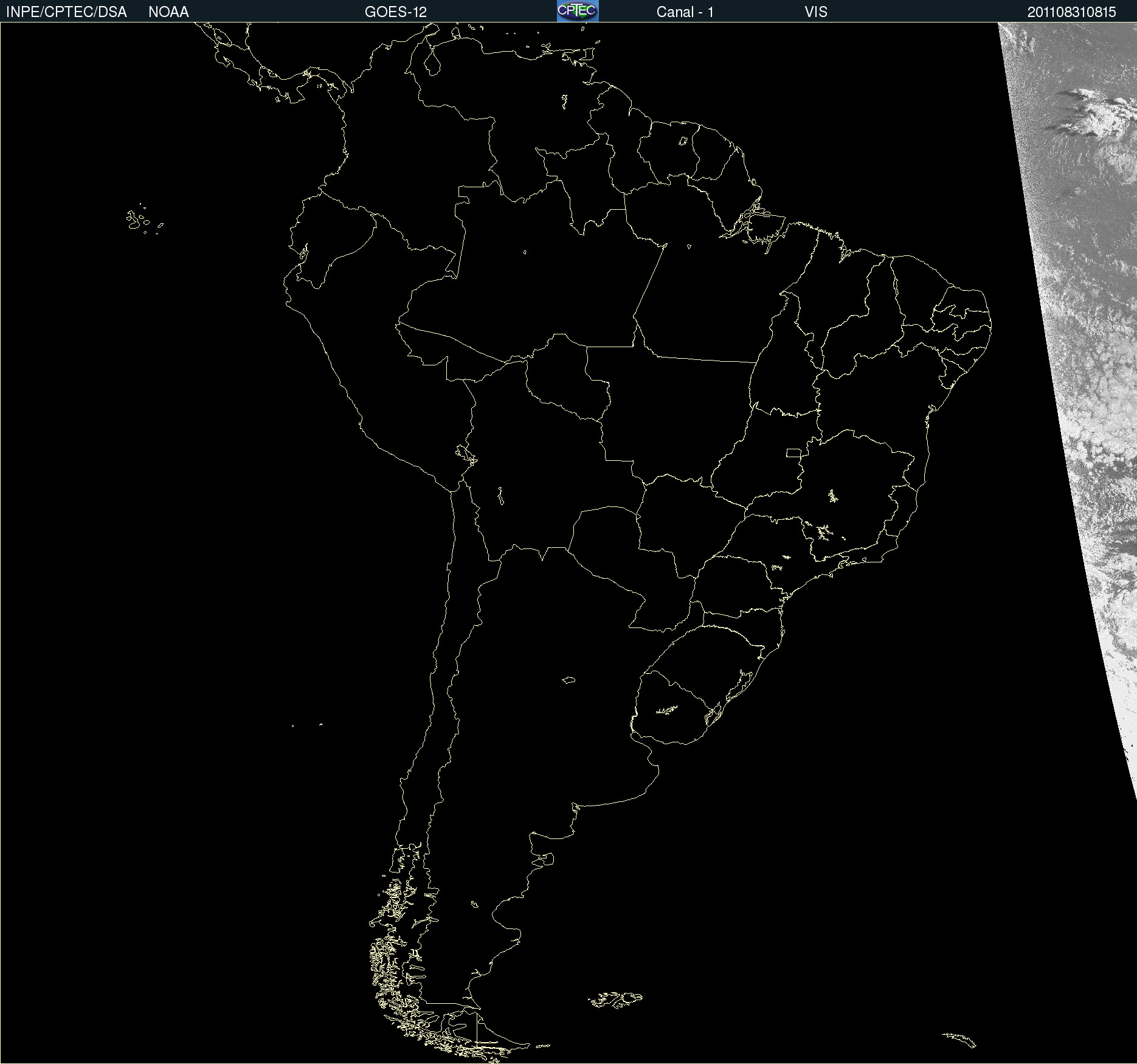Select the Canal - 1 label

[685, 12]
